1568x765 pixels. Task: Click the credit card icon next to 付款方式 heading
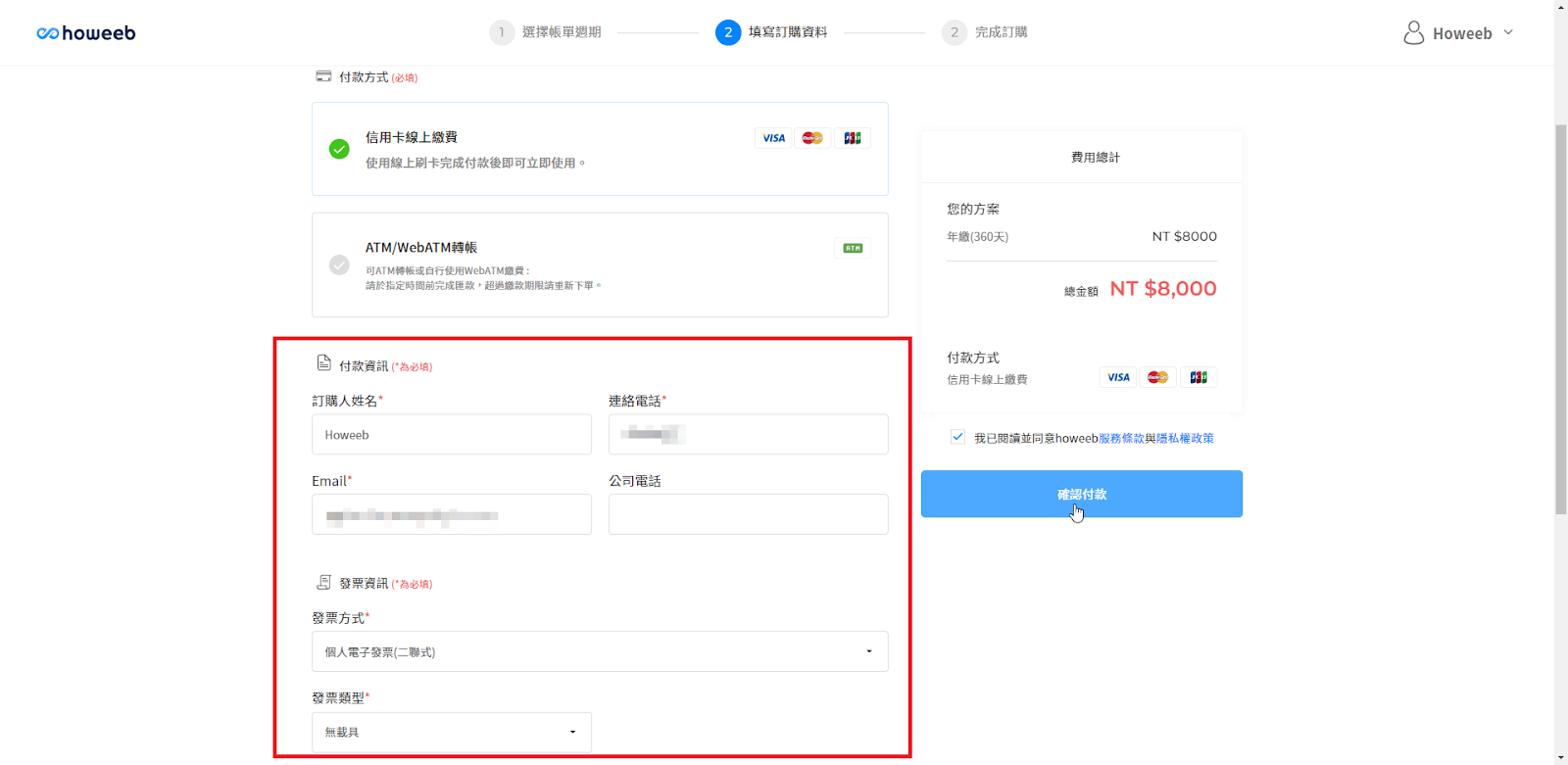tap(323, 75)
